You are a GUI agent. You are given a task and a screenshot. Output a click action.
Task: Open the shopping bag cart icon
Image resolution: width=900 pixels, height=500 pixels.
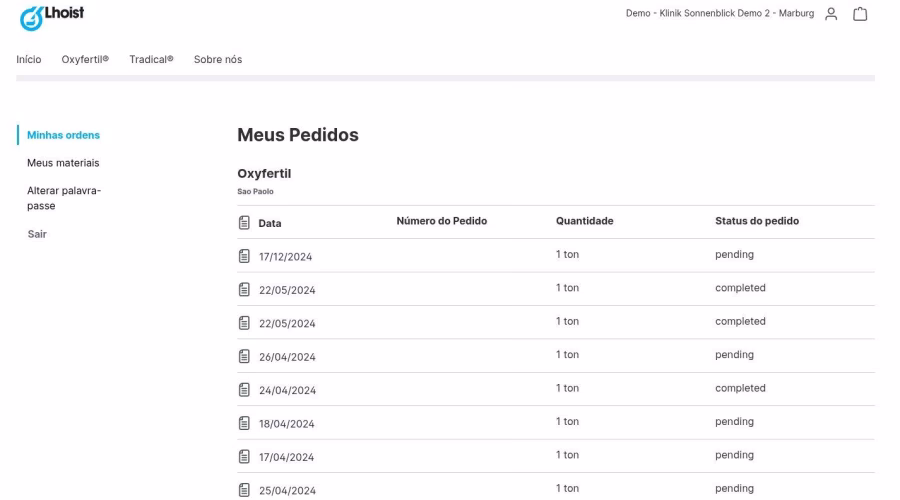pyautogui.click(x=859, y=14)
